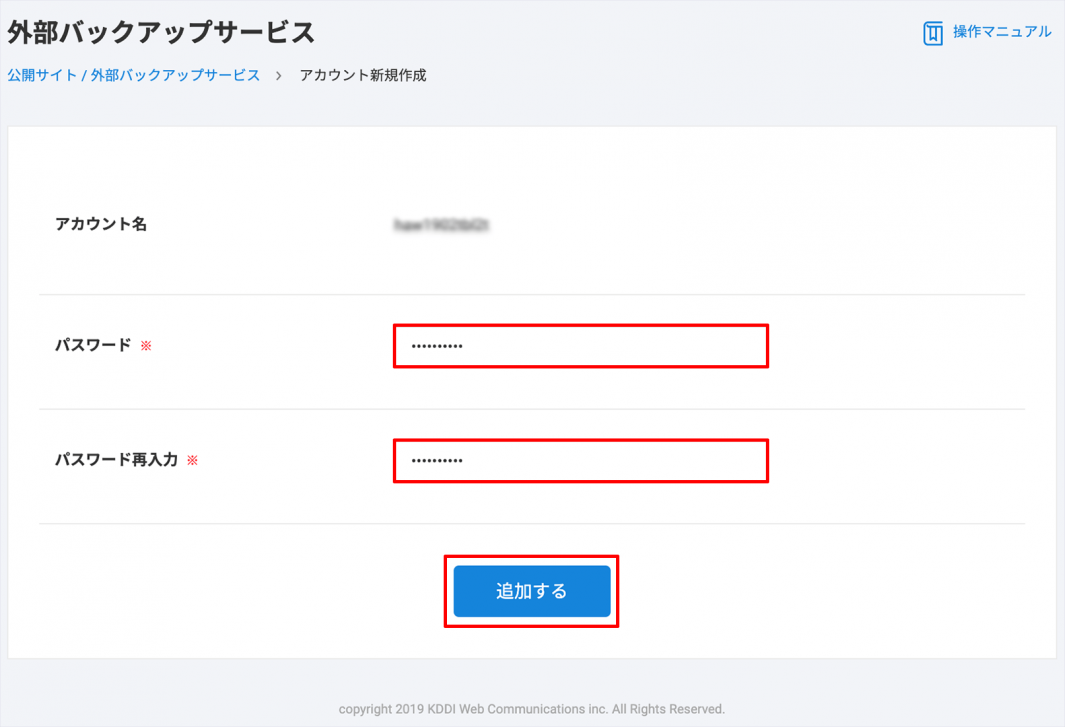Click the masked dots in the パスワード再入力 field
1065x727 pixels.
tap(437, 462)
